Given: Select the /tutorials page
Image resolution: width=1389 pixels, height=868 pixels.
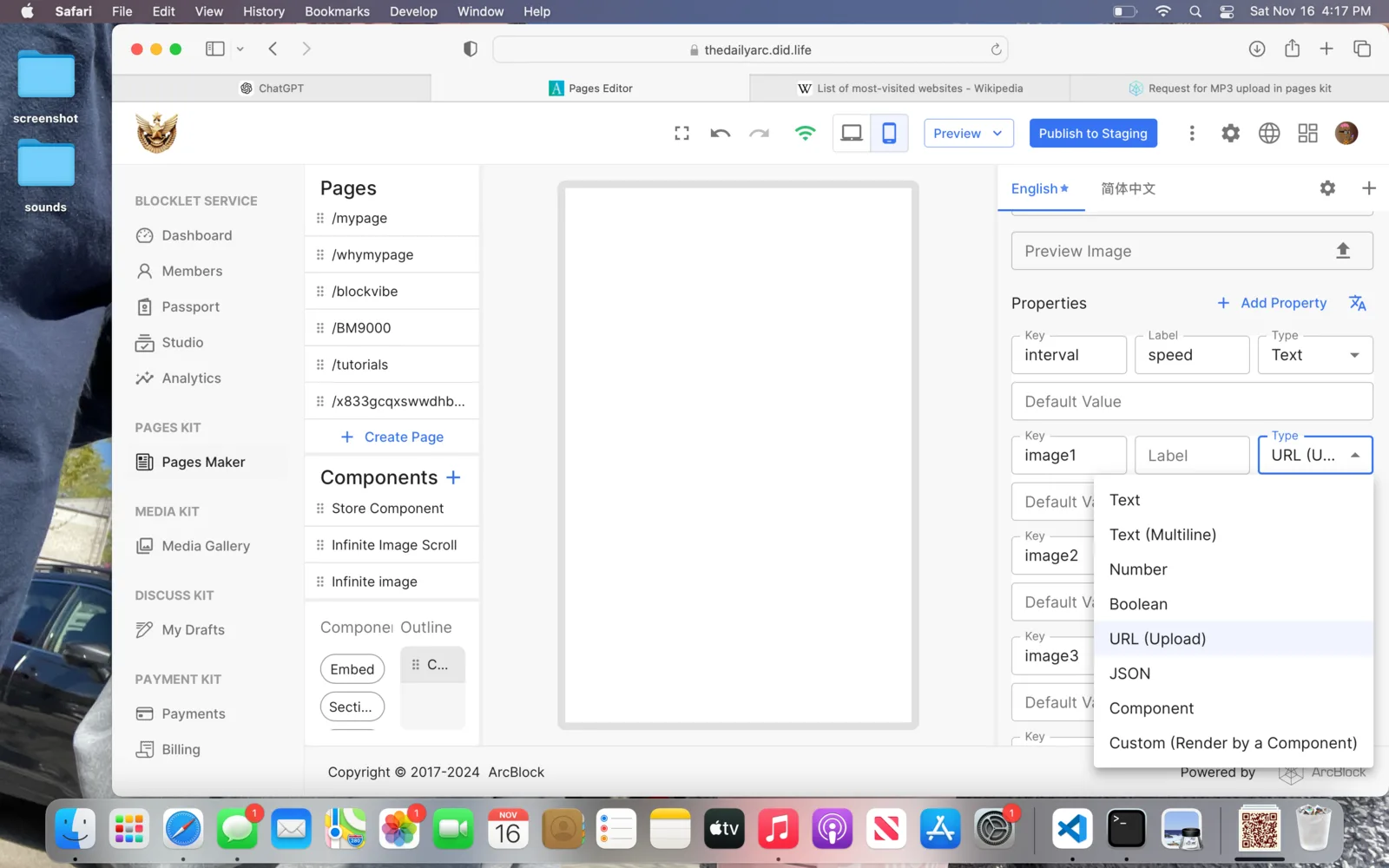Looking at the screenshot, I should click(x=392, y=365).
